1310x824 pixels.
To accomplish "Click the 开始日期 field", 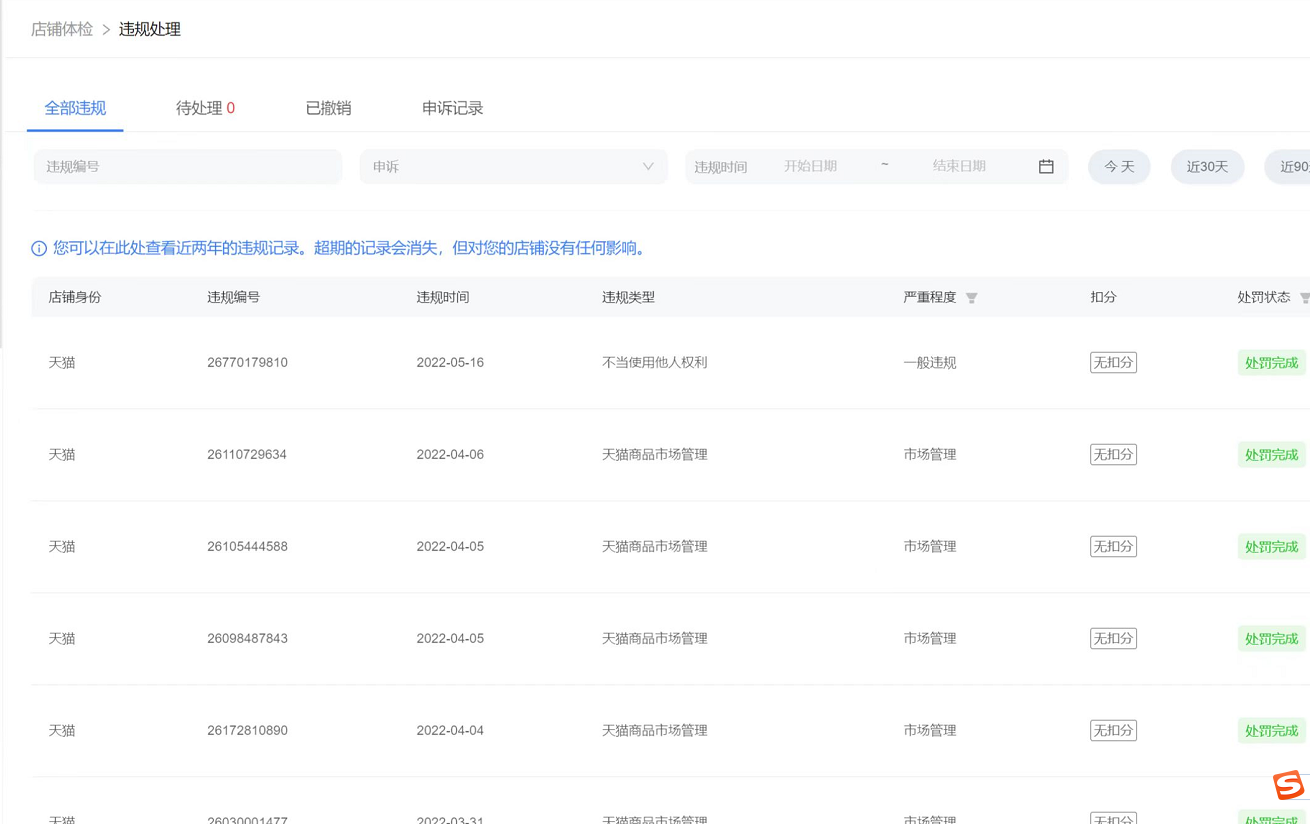I will (x=811, y=167).
